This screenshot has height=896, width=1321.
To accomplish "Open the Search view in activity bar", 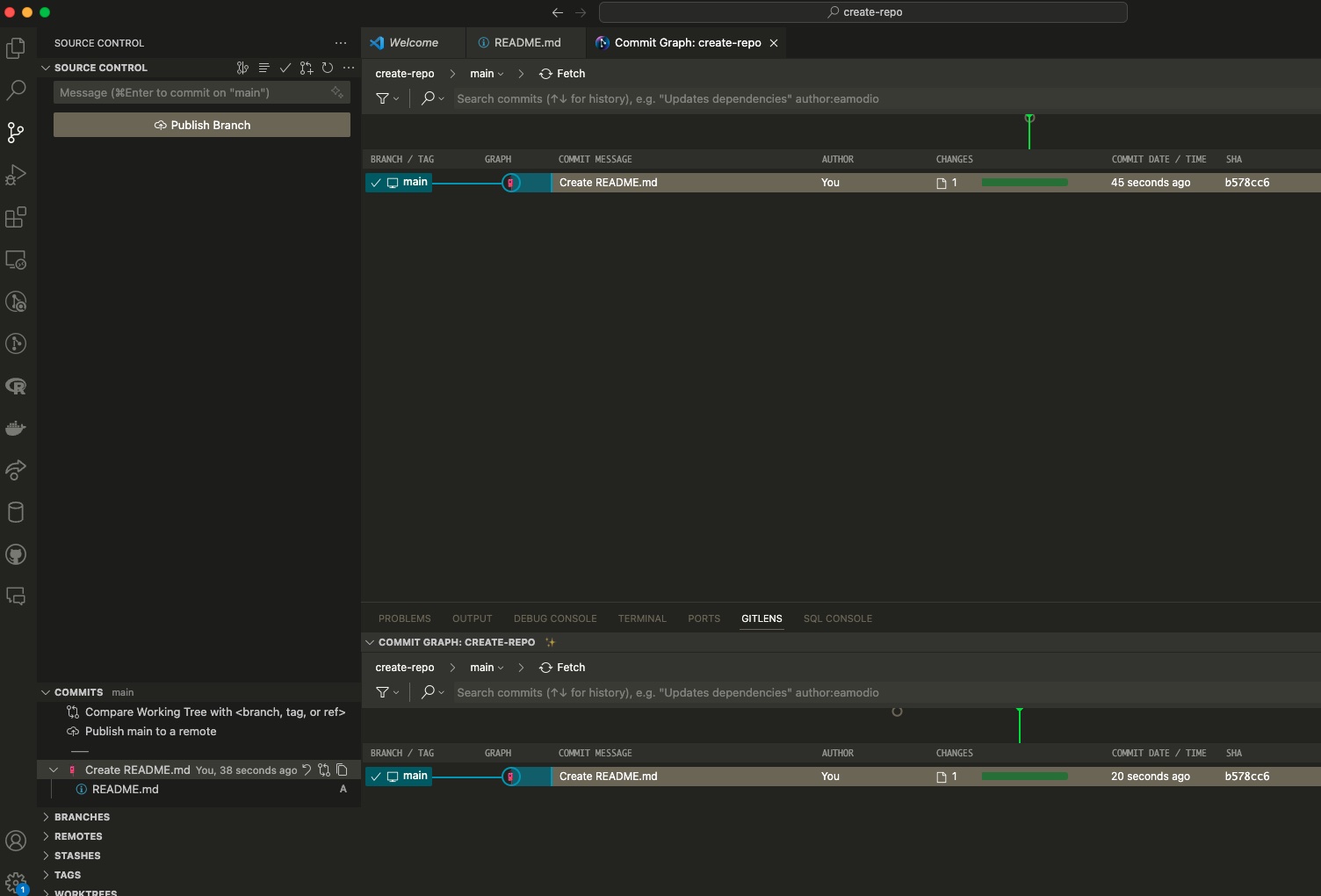I will click(x=16, y=90).
